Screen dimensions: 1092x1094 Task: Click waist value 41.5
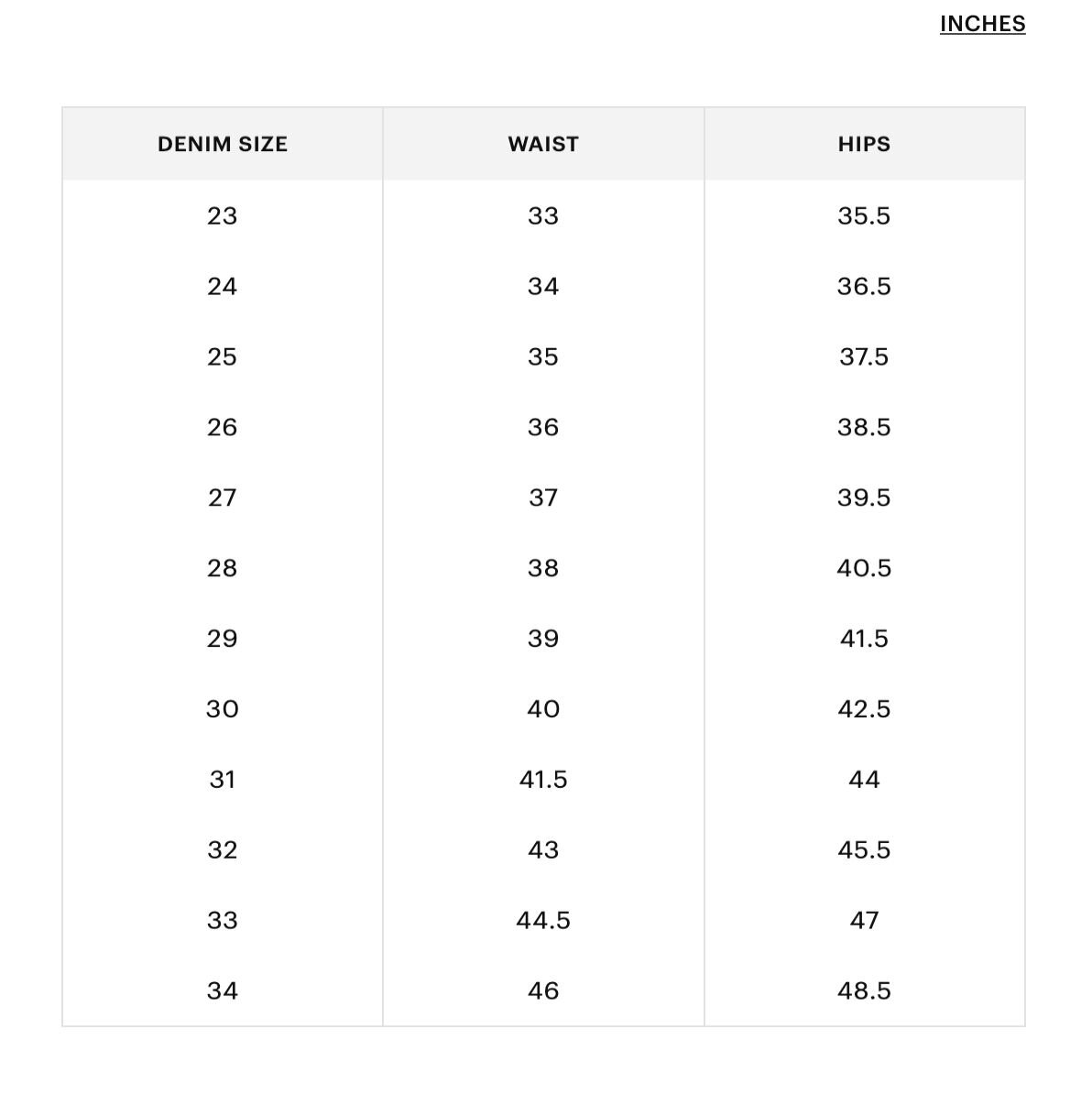point(543,780)
